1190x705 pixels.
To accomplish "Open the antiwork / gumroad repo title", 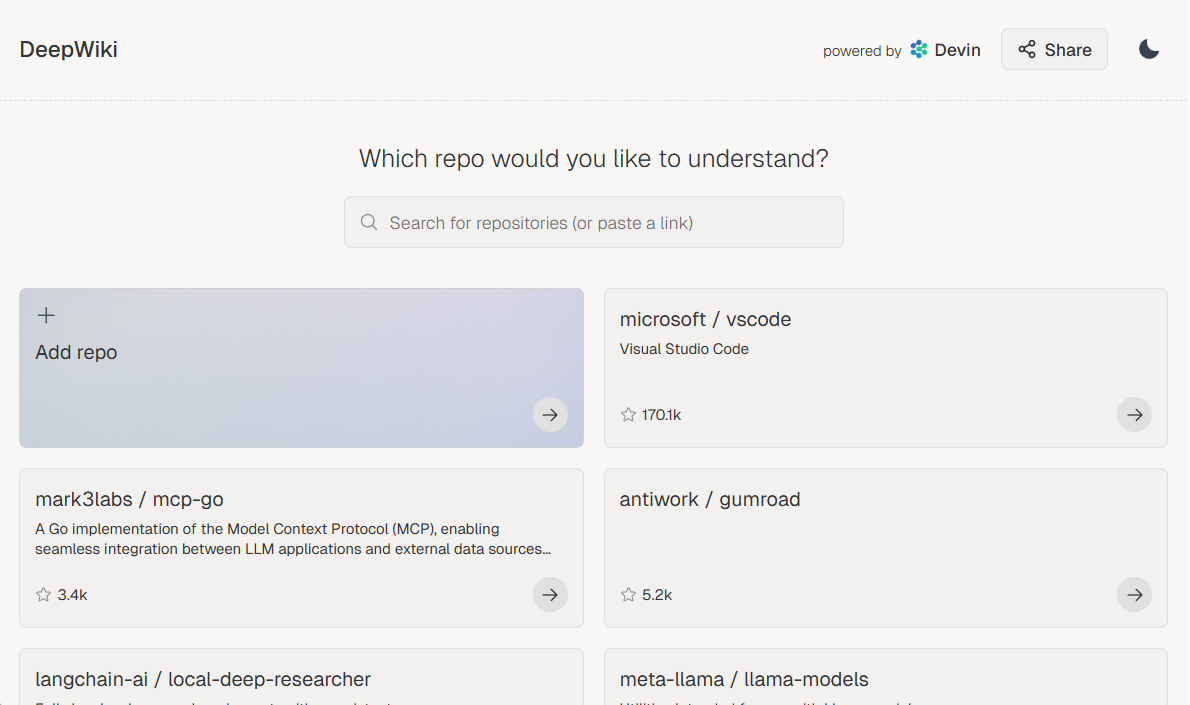I will [710, 499].
